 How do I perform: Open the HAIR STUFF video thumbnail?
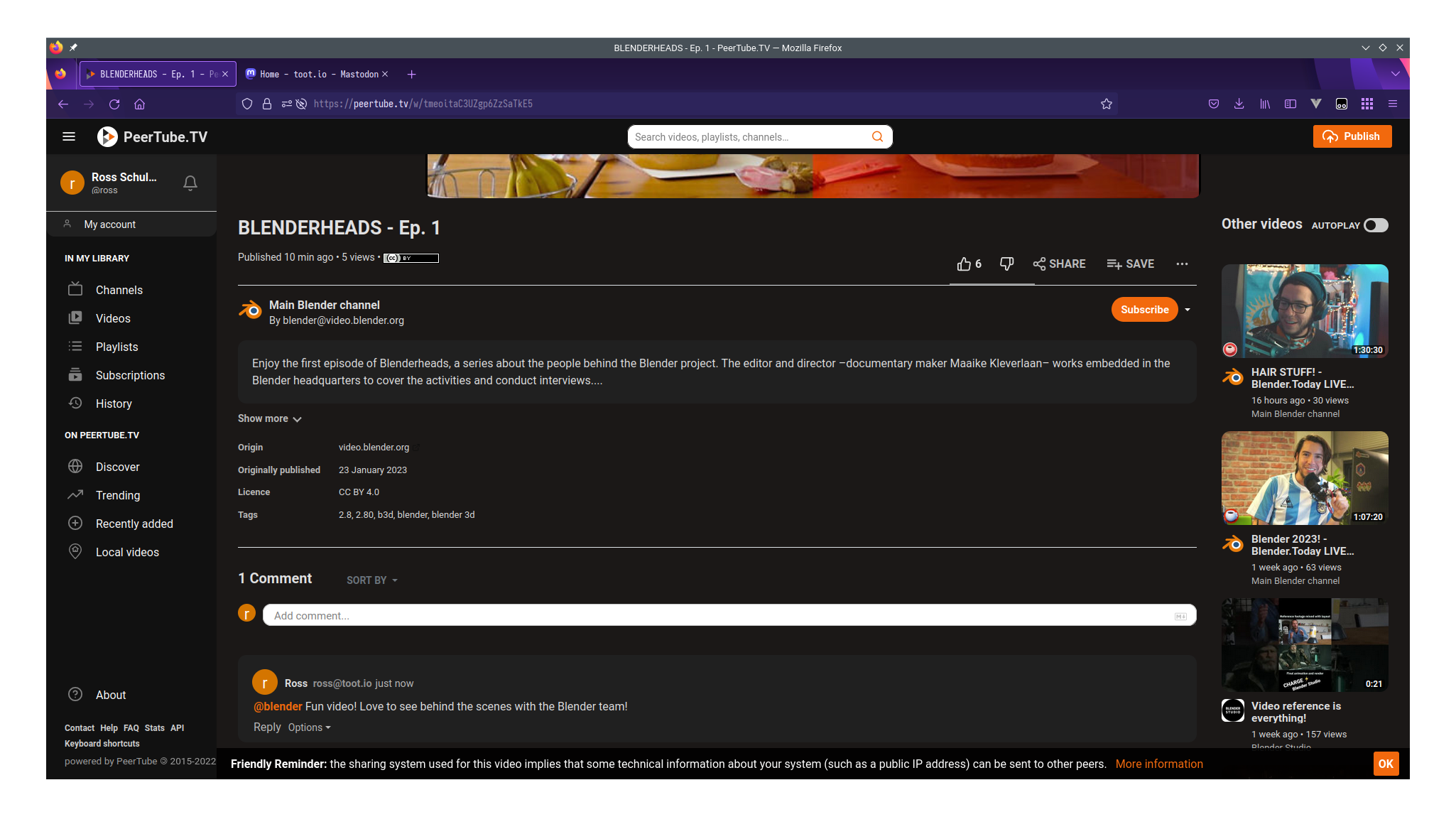click(x=1305, y=310)
